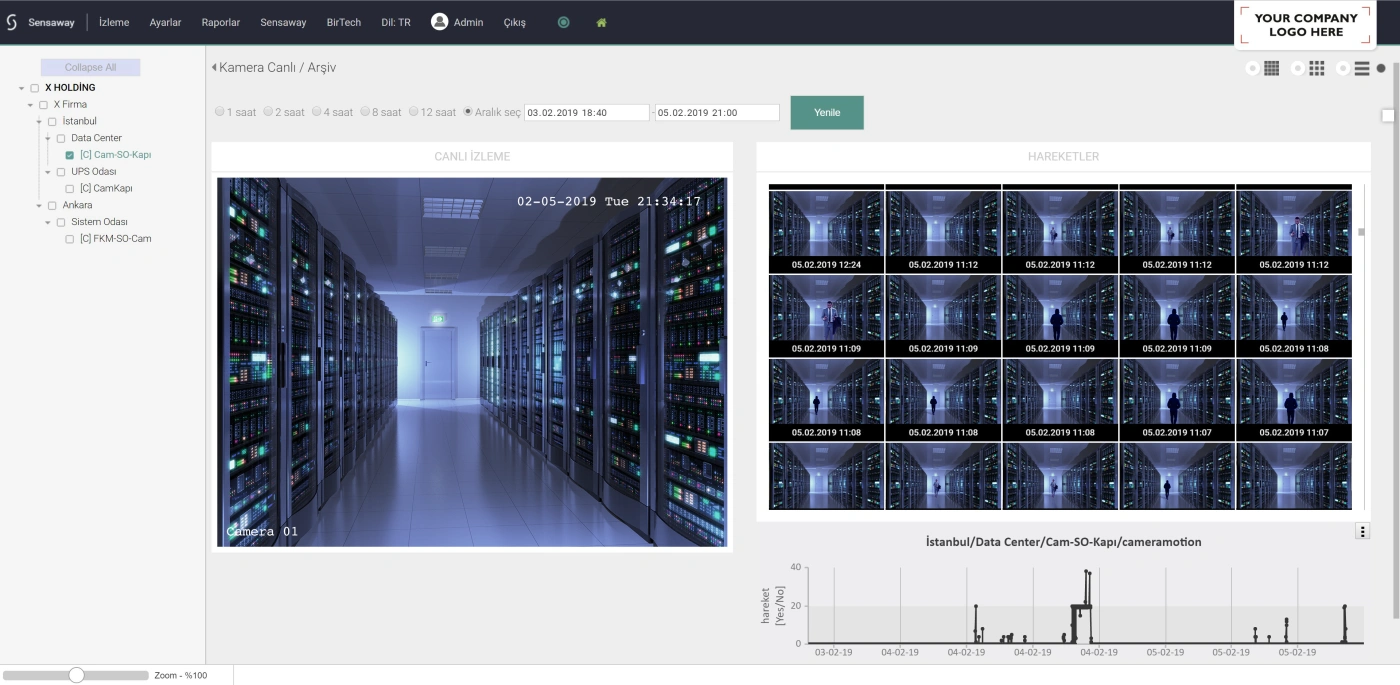Select the 12 saat radio option
The image size is (1400, 685).
click(413, 112)
